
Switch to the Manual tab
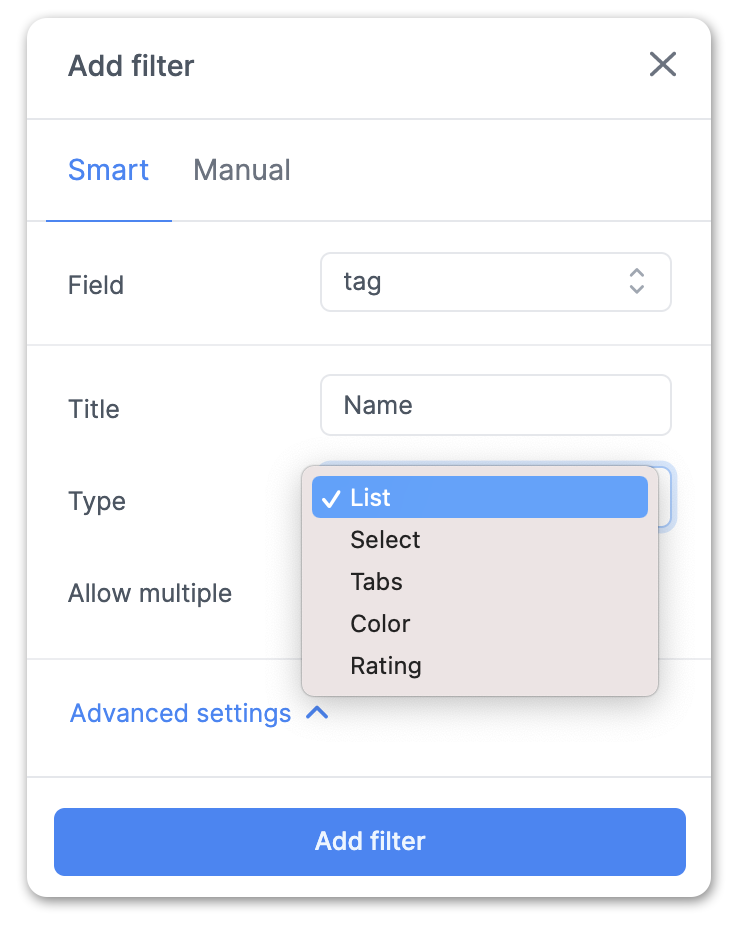(242, 170)
